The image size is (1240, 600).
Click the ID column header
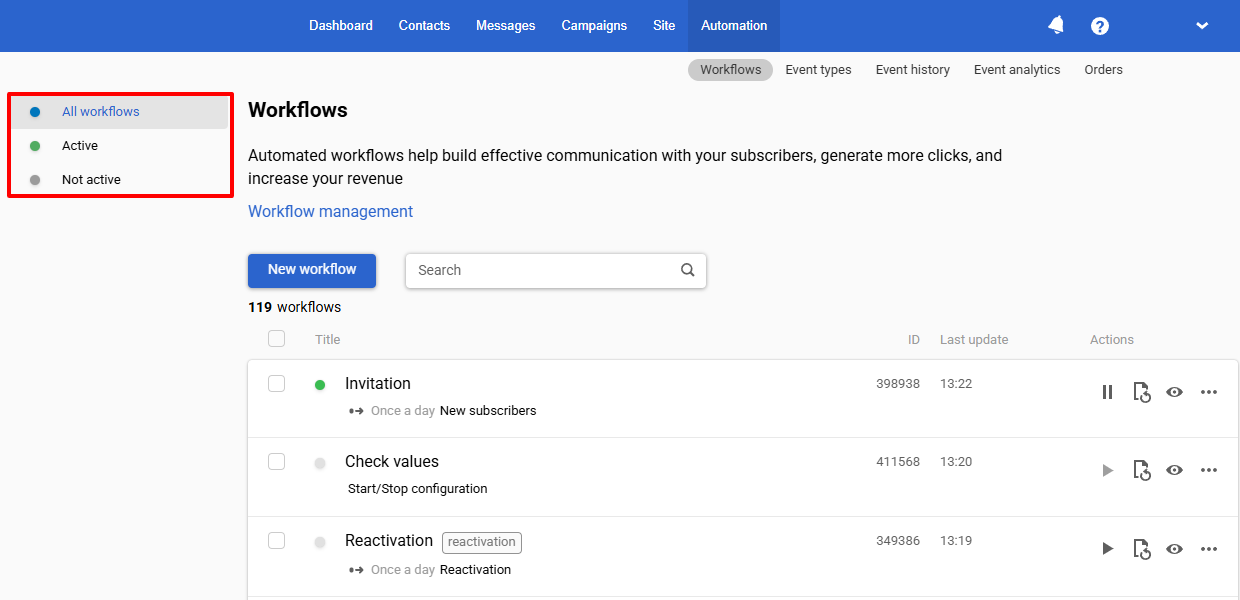[914, 340]
